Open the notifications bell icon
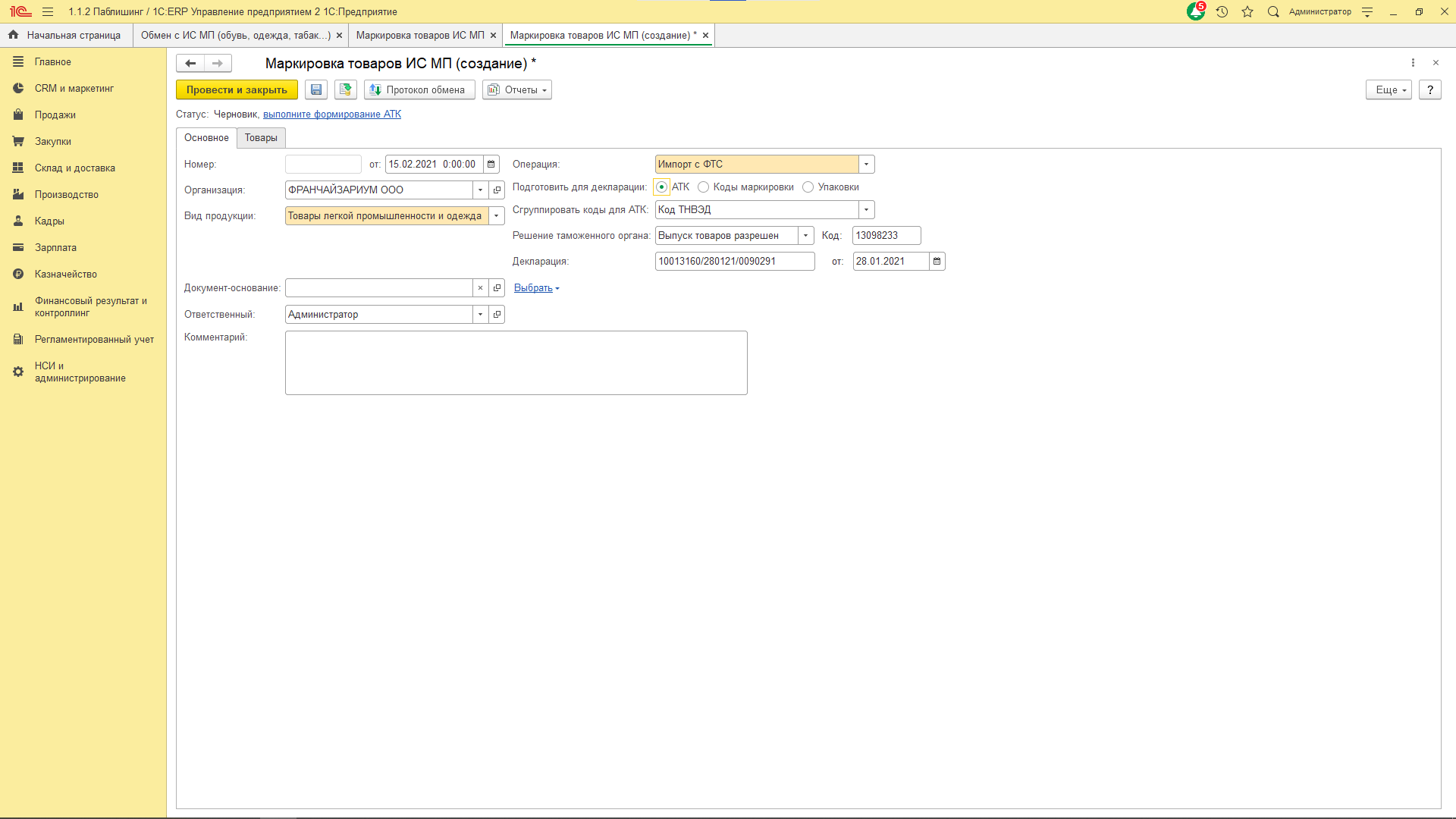This screenshot has width=1456, height=819. tap(1195, 11)
